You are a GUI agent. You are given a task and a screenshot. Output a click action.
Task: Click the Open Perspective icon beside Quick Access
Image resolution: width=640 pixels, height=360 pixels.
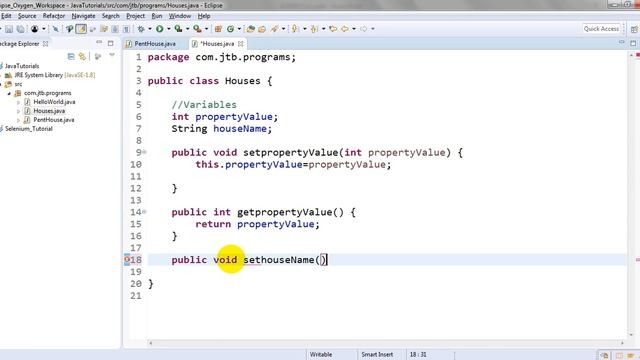634,29
